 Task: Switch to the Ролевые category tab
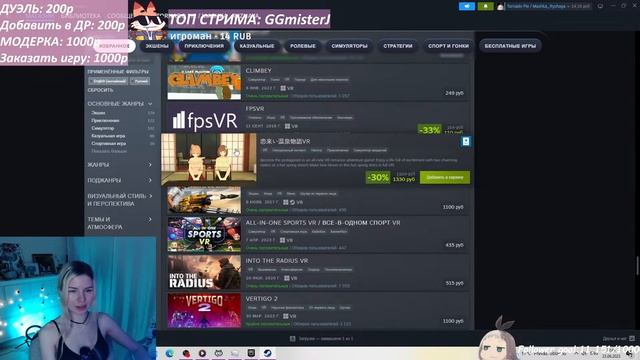coord(302,46)
